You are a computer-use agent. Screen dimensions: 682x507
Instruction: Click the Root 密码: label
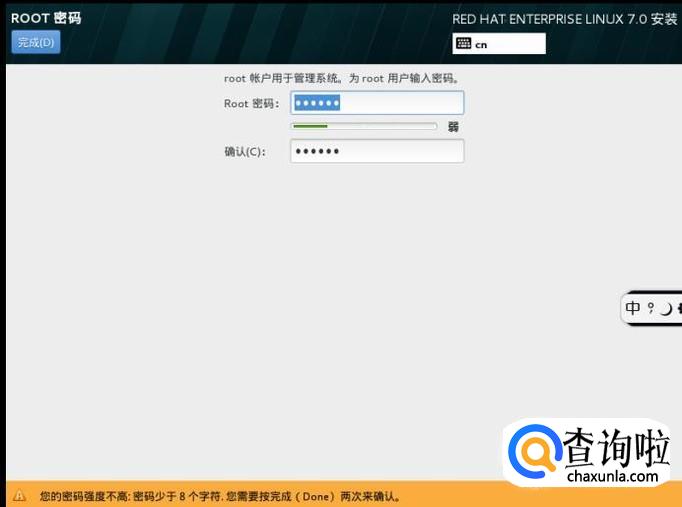point(251,103)
